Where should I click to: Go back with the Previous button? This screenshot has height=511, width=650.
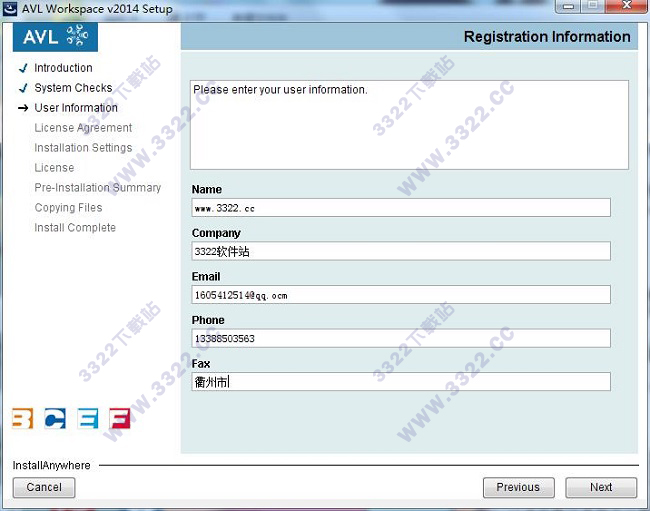click(518, 487)
